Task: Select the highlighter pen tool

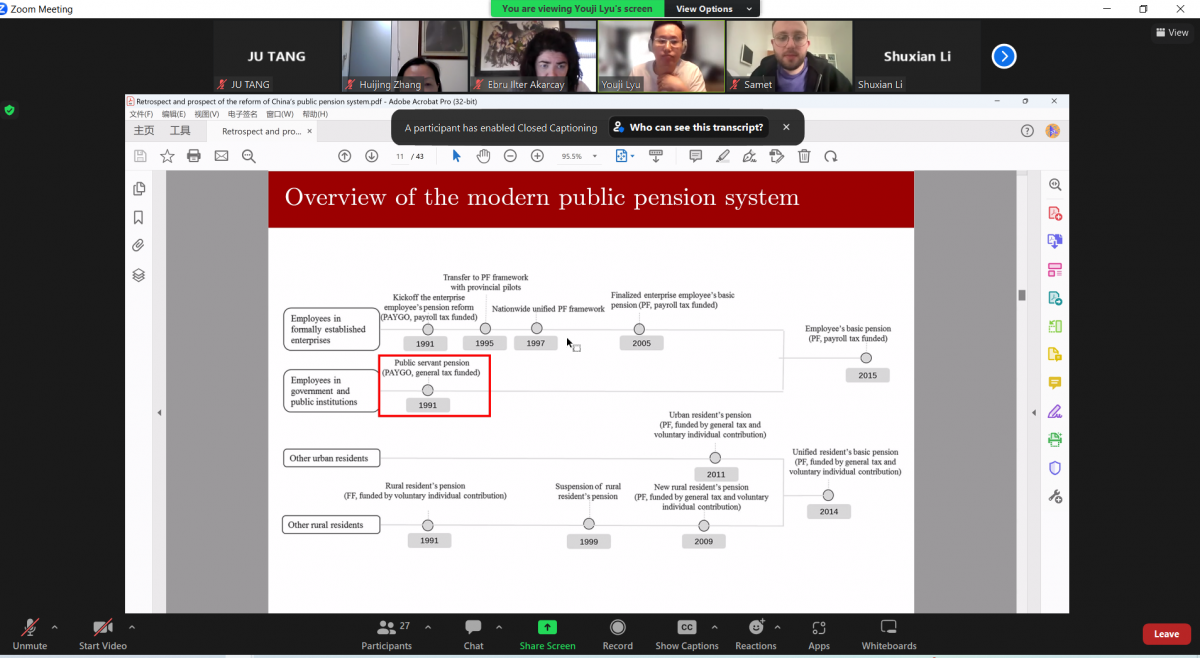Action: (x=723, y=156)
